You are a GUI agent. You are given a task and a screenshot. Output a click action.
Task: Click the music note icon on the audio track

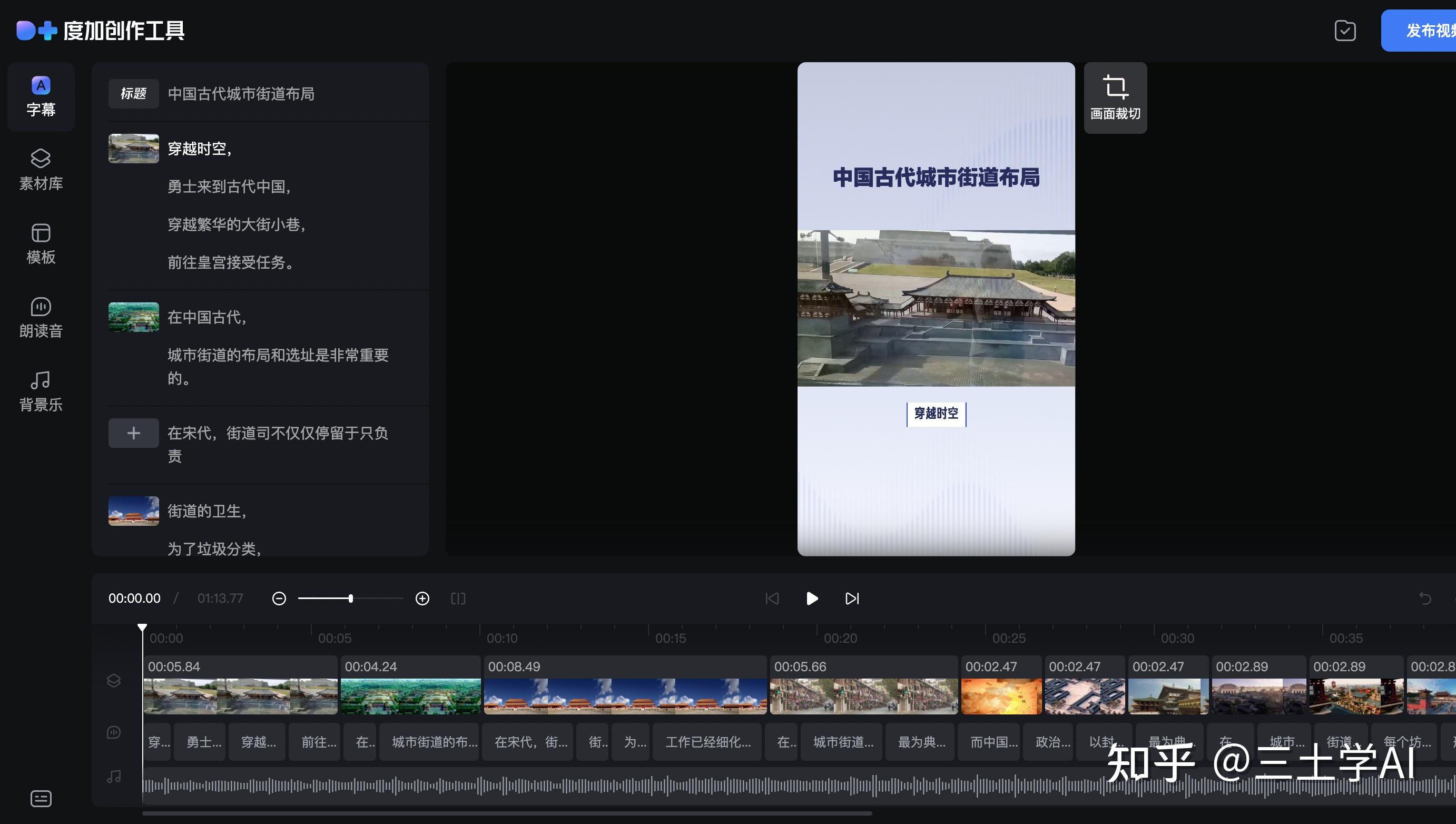[113, 776]
